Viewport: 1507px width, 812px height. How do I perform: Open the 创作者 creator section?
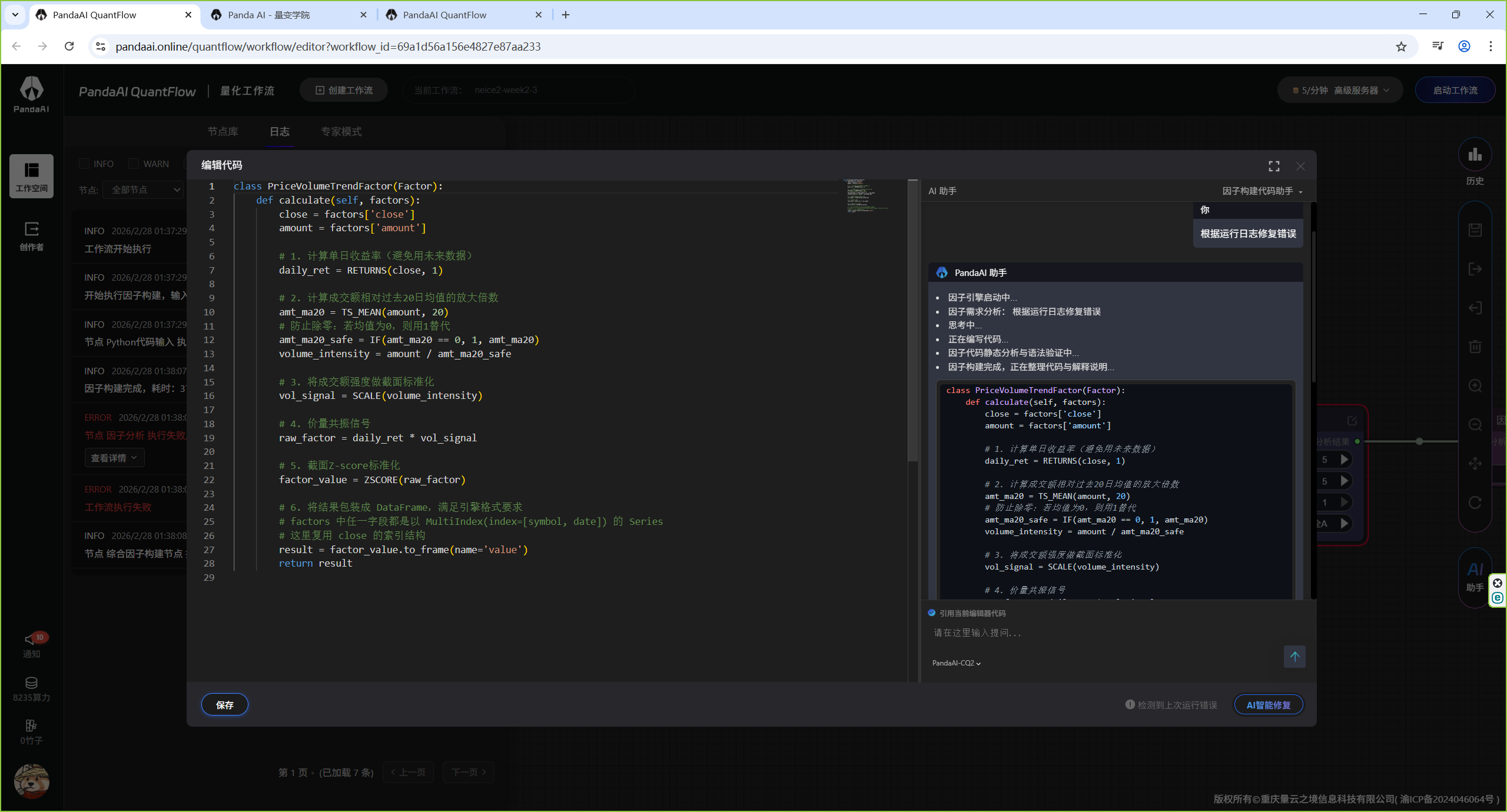(x=31, y=236)
